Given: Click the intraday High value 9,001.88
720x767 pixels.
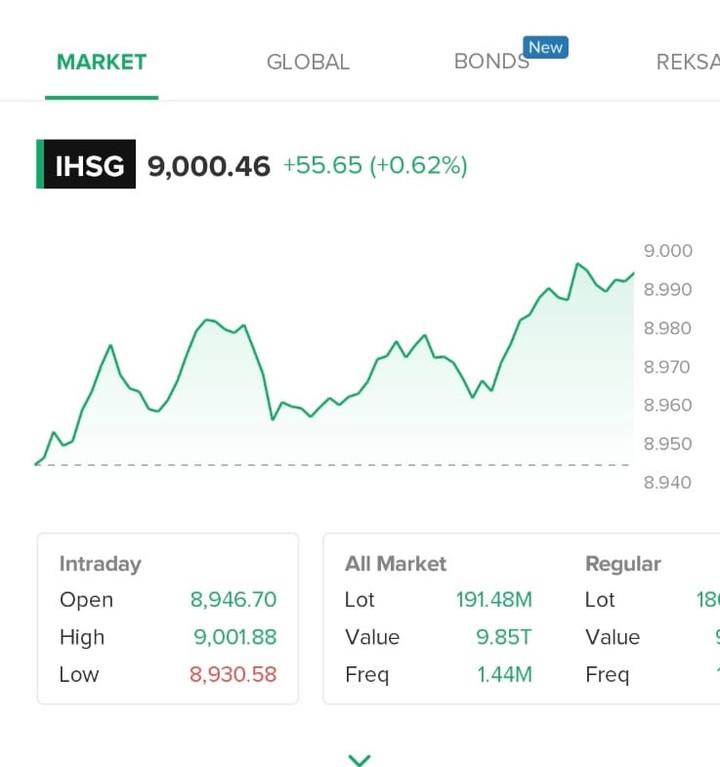Looking at the screenshot, I should 235,637.
